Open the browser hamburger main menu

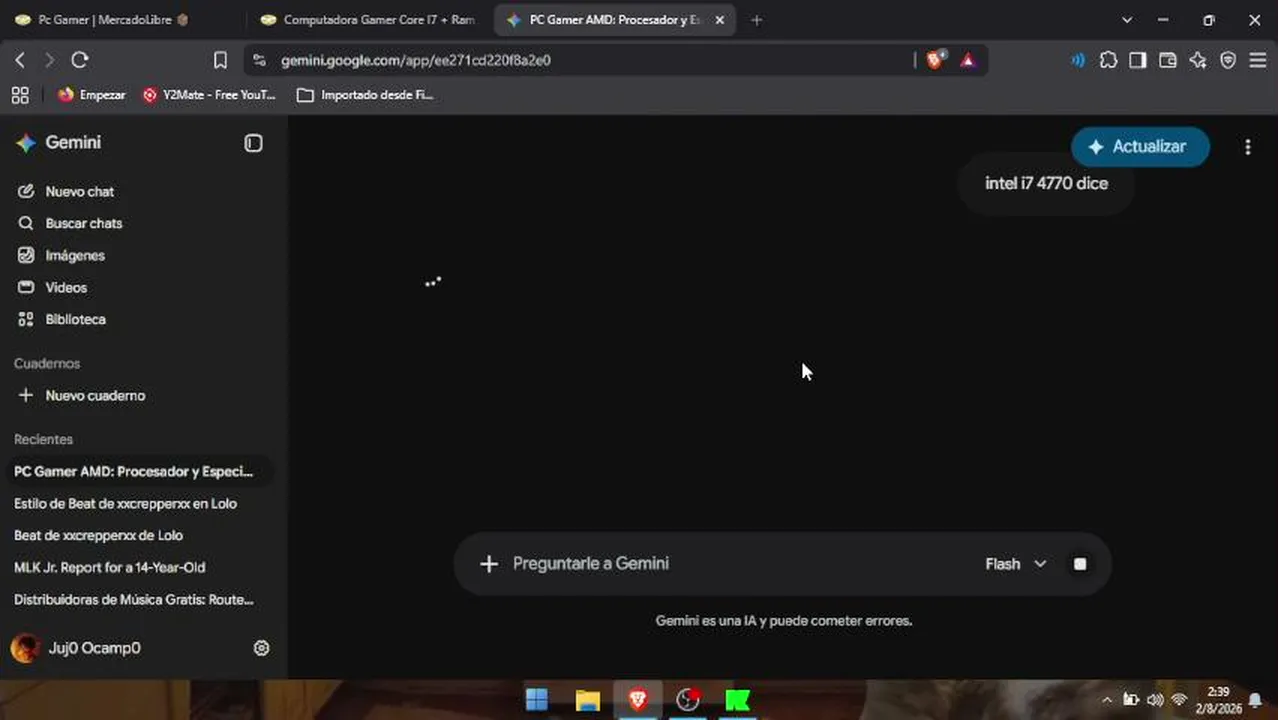coord(1257,60)
